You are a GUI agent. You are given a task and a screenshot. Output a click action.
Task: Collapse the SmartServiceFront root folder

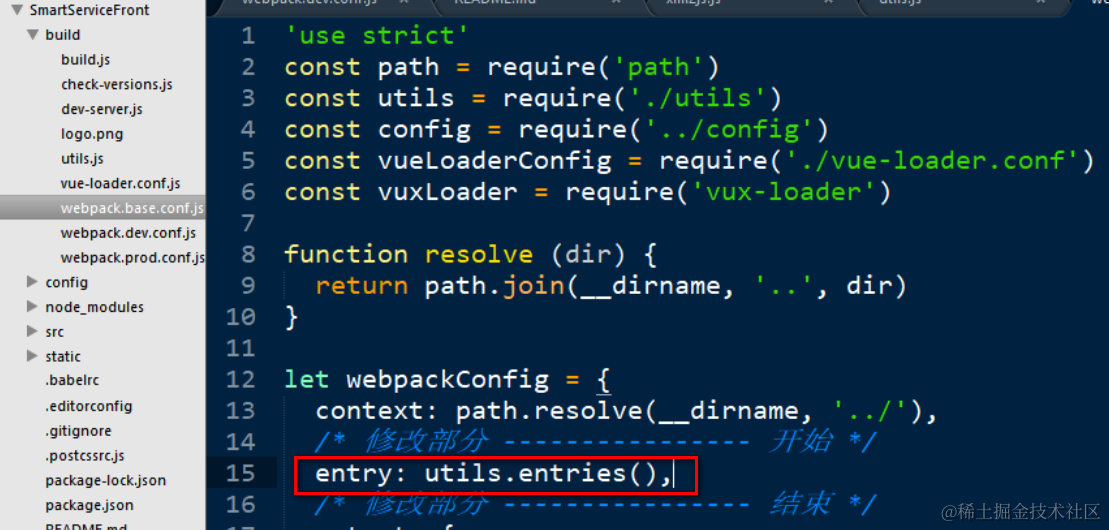click(17, 10)
